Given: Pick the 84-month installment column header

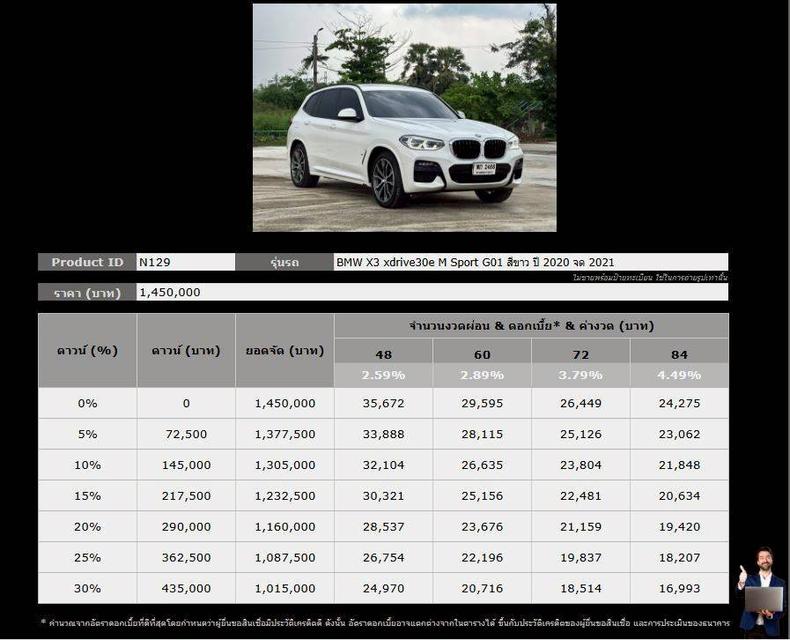Looking at the screenshot, I should [x=680, y=354].
